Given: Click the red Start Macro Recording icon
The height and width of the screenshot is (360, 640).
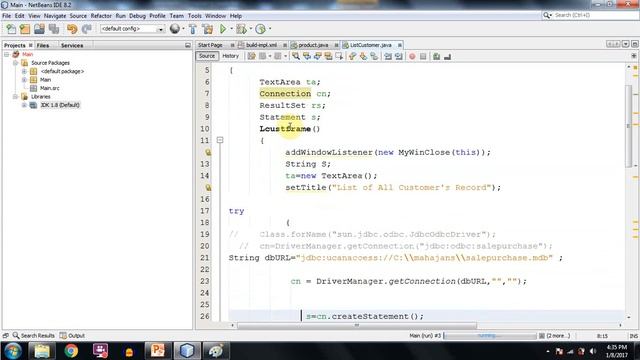Looking at the screenshot, I should [412, 56].
